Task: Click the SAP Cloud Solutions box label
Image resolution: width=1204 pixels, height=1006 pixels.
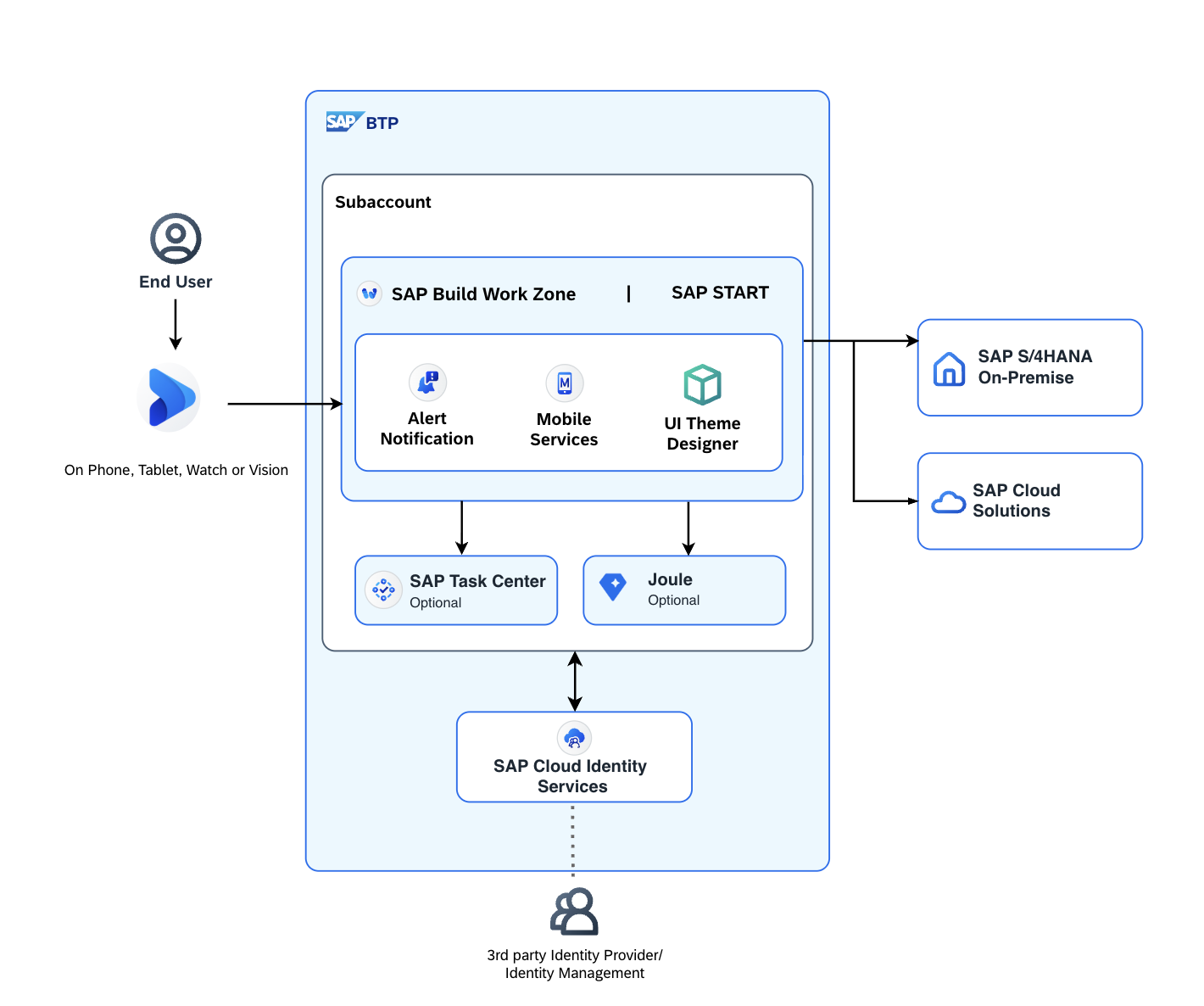Action: 1017,500
